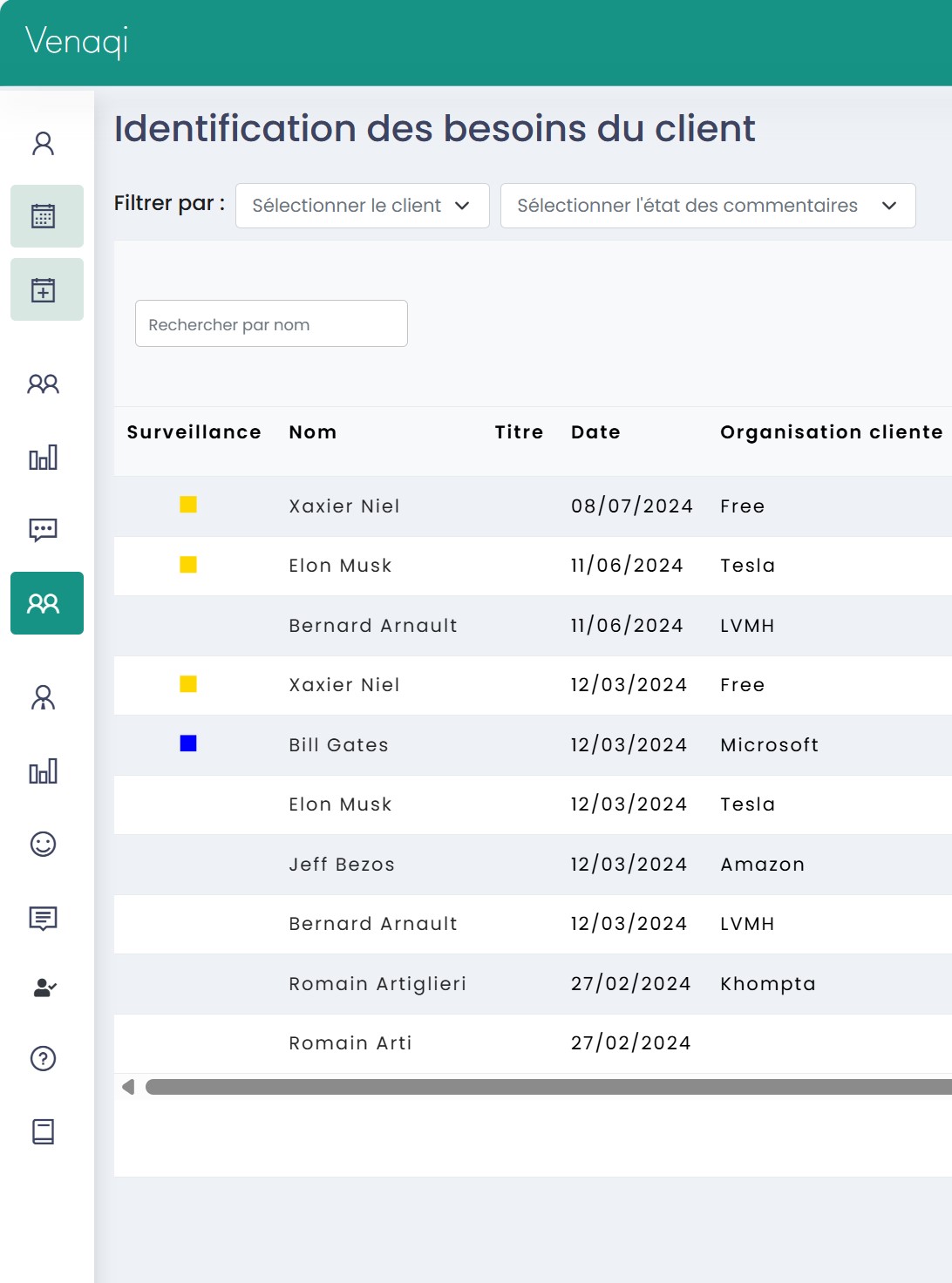Open Romain Artiglieri Khompta row

[533, 984]
